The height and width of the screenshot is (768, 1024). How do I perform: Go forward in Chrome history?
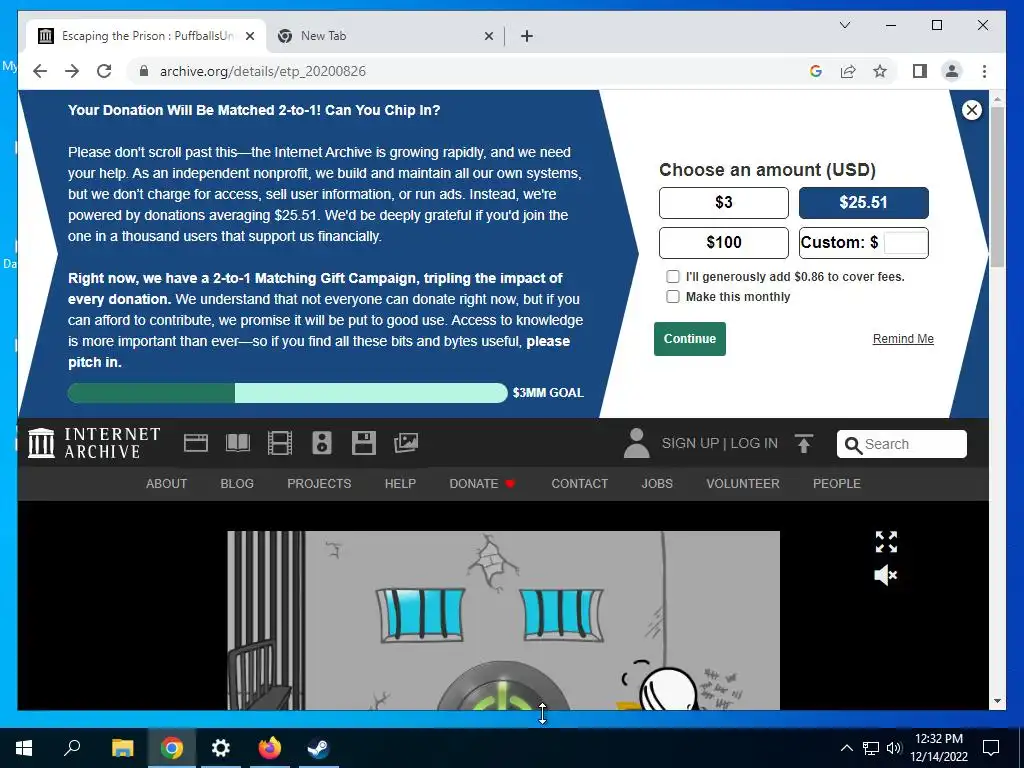tap(72, 71)
